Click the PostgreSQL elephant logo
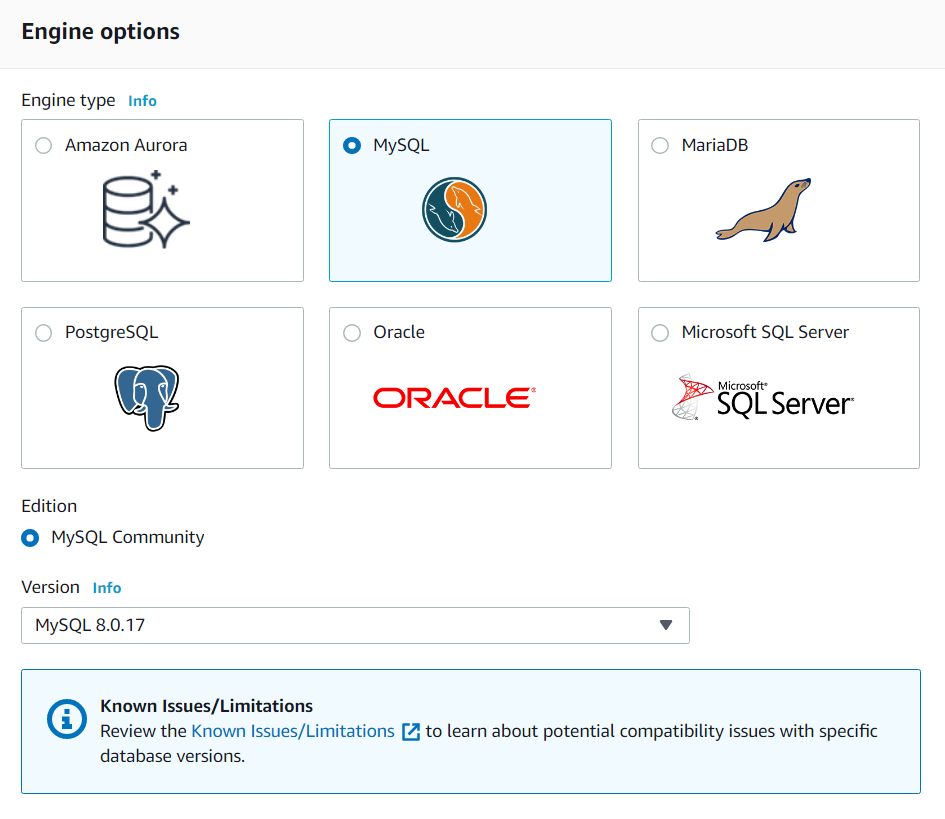945x819 pixels. (146, 398)
